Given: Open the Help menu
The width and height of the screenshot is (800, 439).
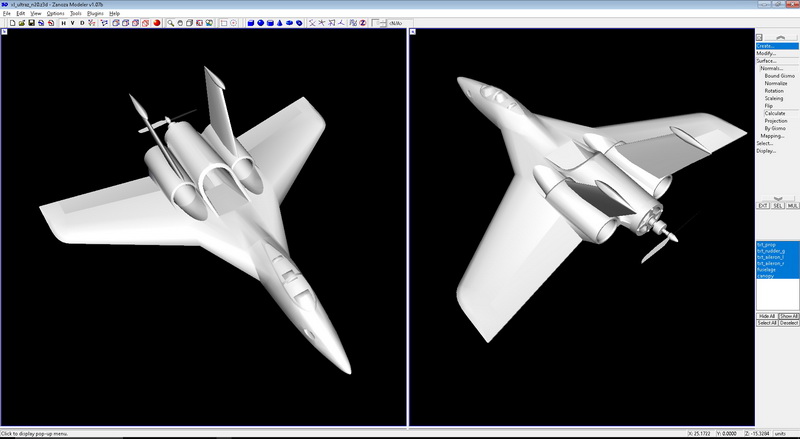Looking at the screenshot, I should click(115, 13).
